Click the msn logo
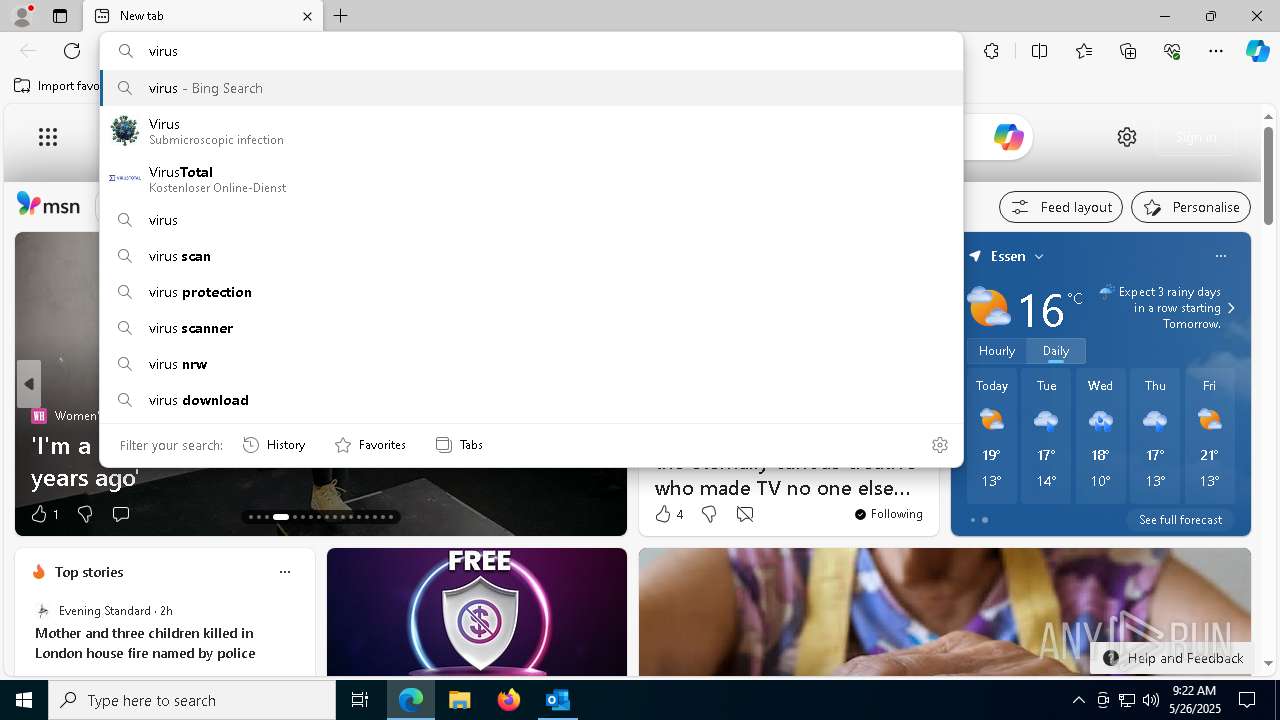 (x=48, y=205)
